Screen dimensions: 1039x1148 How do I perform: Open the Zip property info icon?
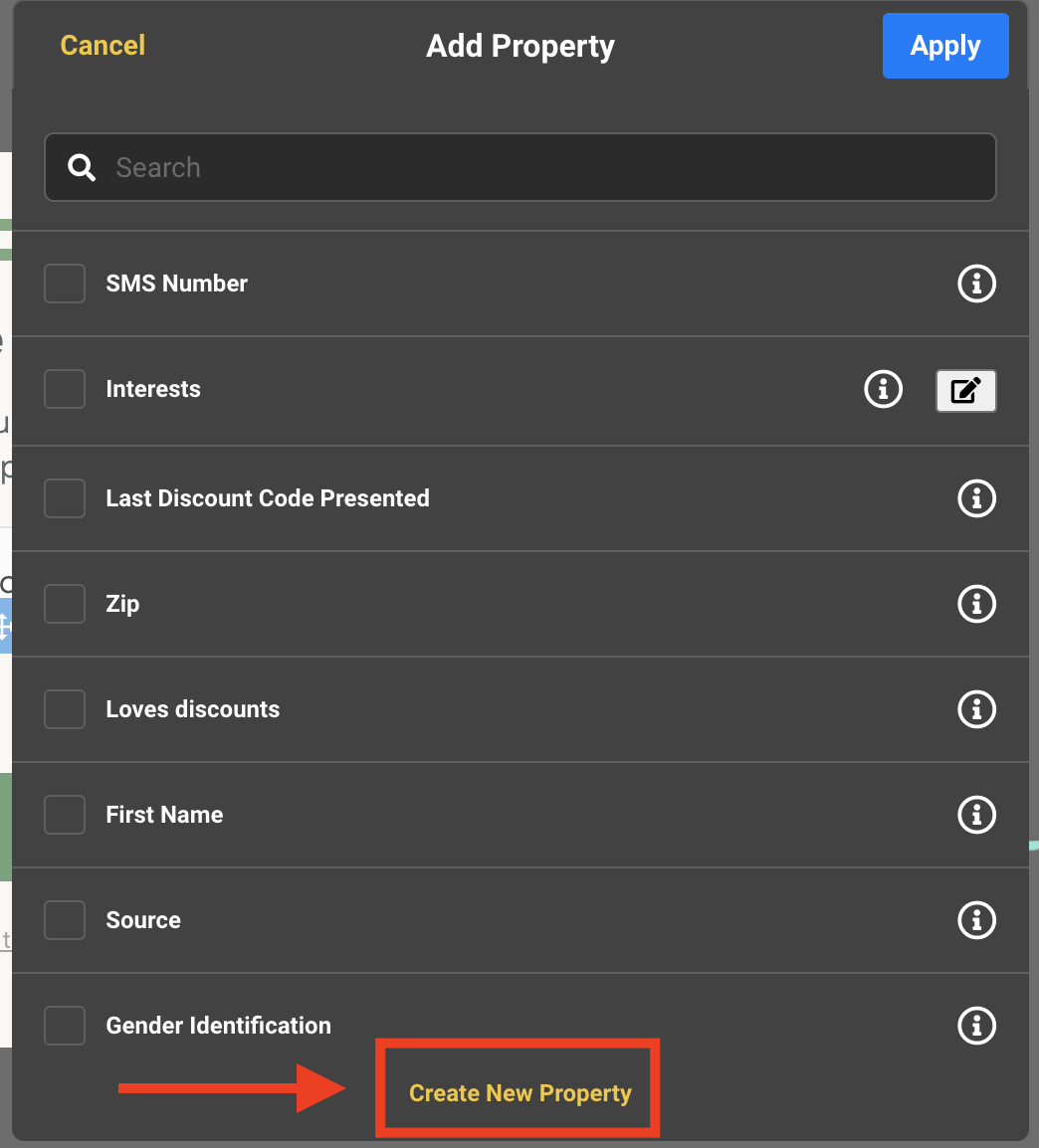tap(975, 604)
